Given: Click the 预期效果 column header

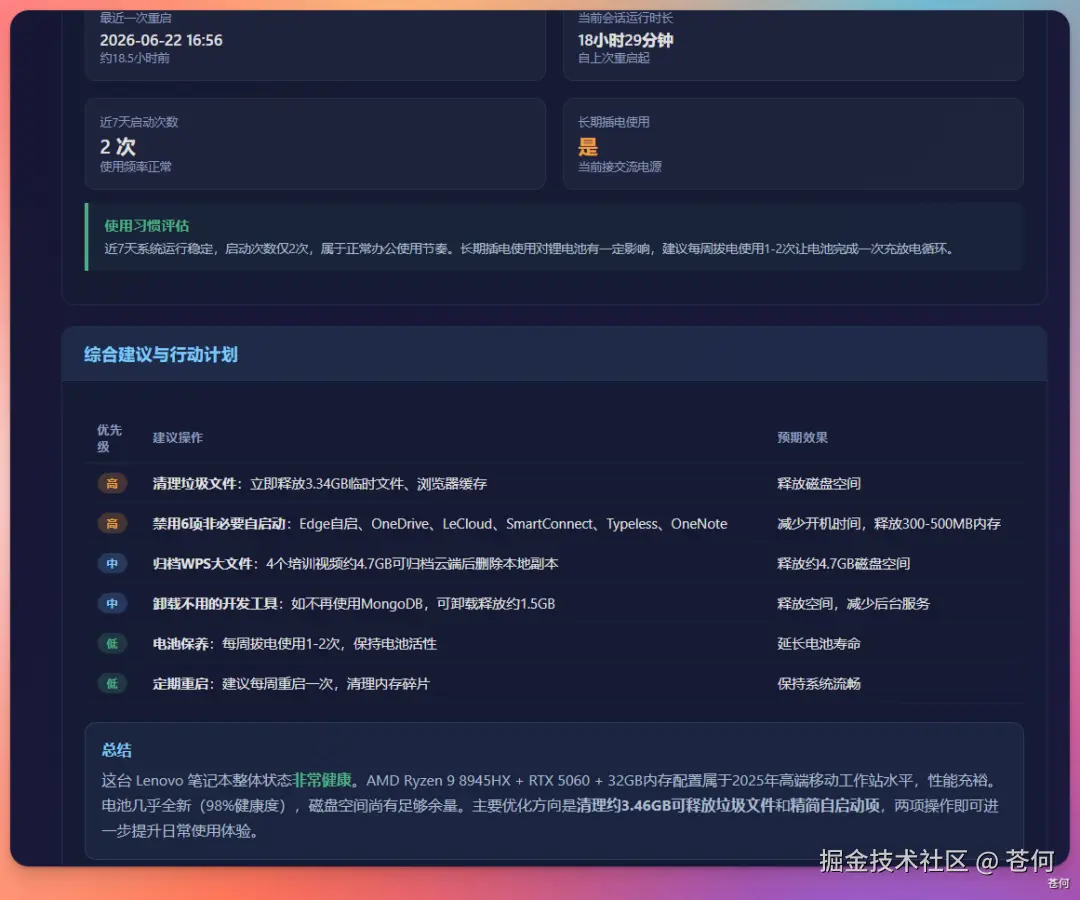Looking at the screenshot, I should point(802,437).
